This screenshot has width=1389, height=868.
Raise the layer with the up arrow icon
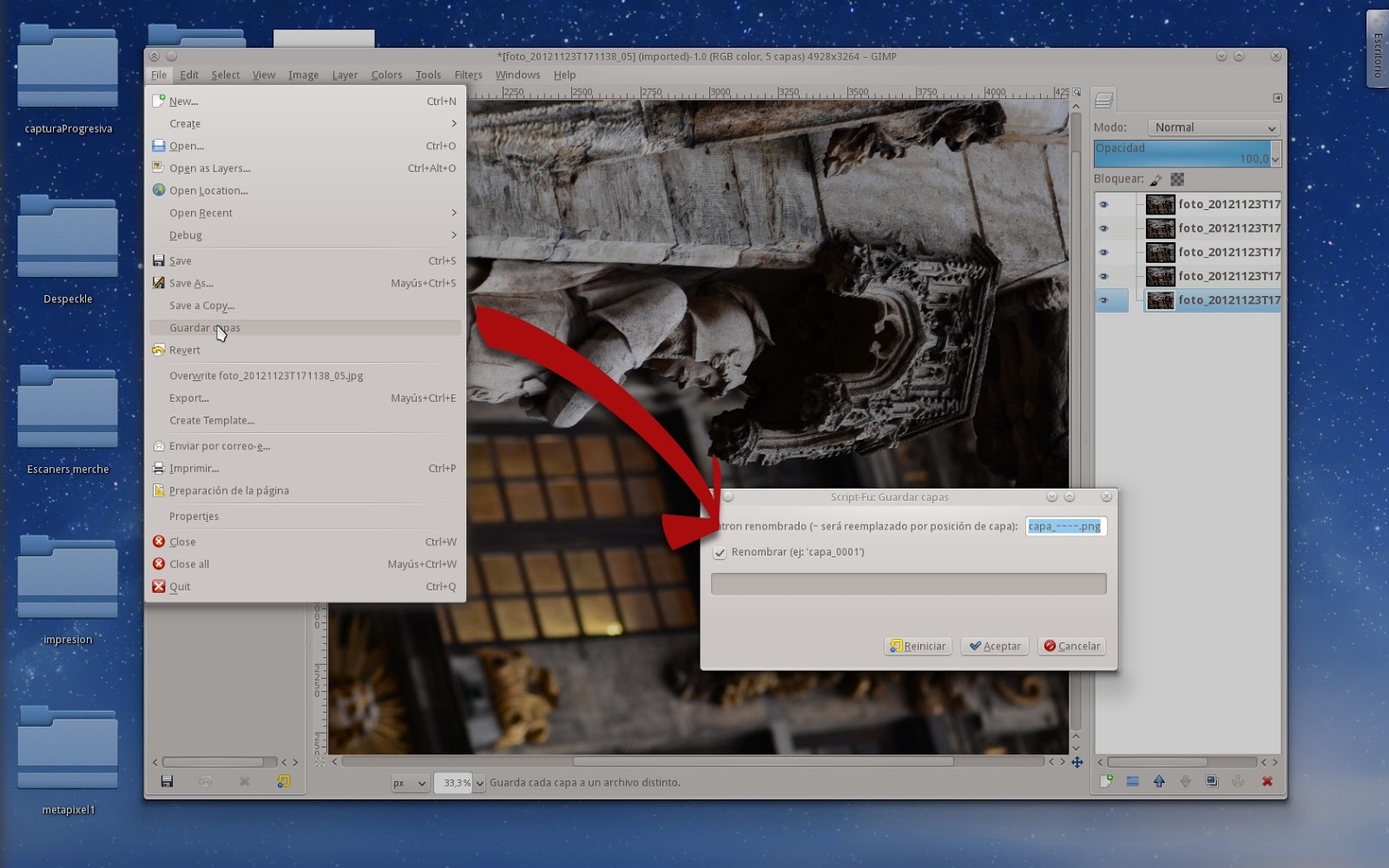coord(1159,781)
